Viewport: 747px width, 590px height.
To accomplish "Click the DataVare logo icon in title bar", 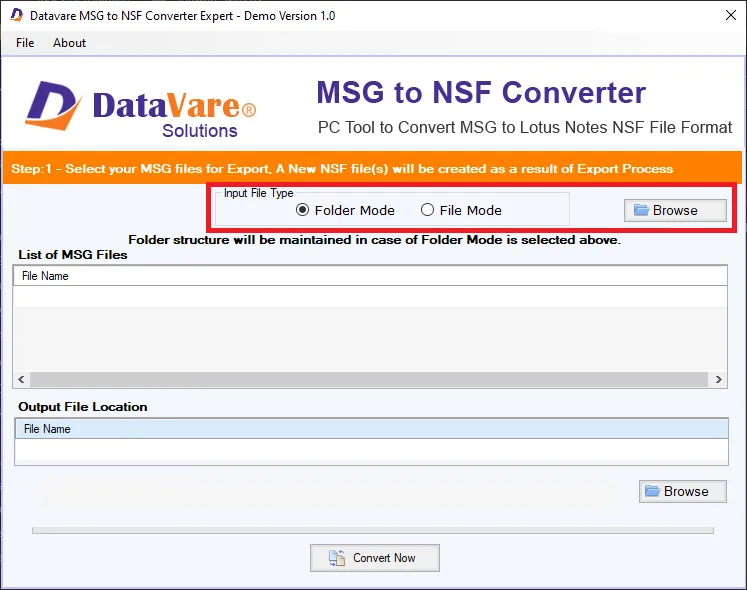I will point(17,15).
